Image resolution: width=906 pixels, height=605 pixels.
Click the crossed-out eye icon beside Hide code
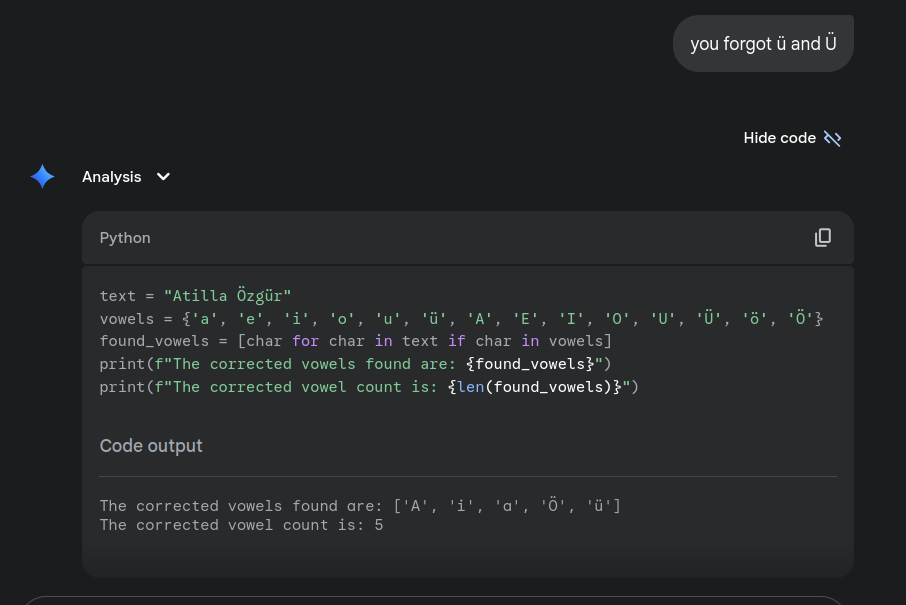[833, 138]
